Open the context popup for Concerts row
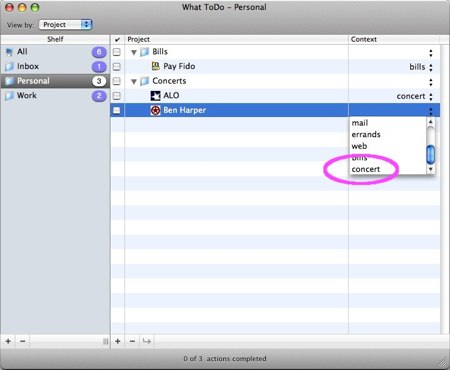This screenshot has height=370, width=450. point(431,82)
